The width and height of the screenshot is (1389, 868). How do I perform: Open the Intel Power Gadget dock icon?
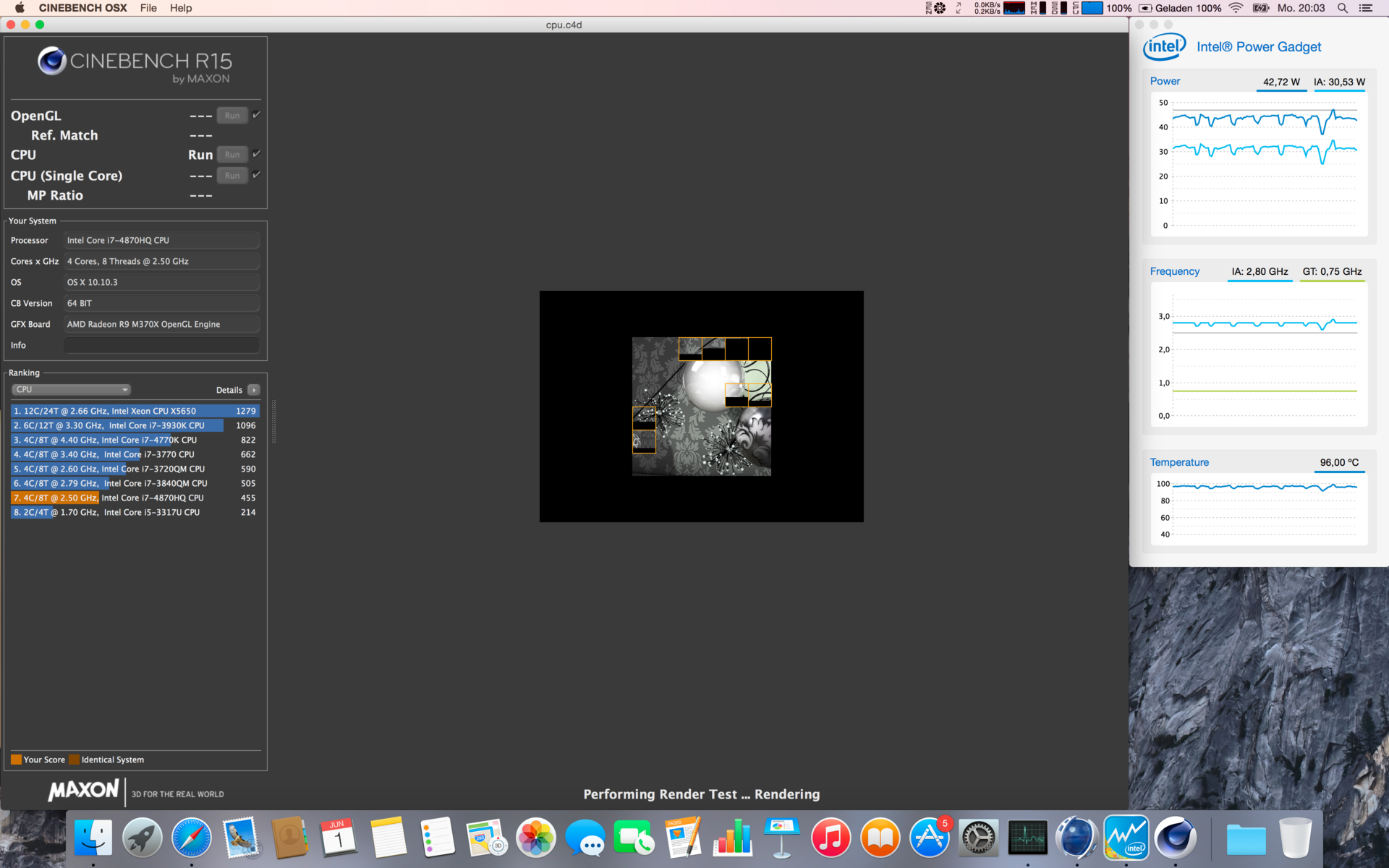(1126, 838)
